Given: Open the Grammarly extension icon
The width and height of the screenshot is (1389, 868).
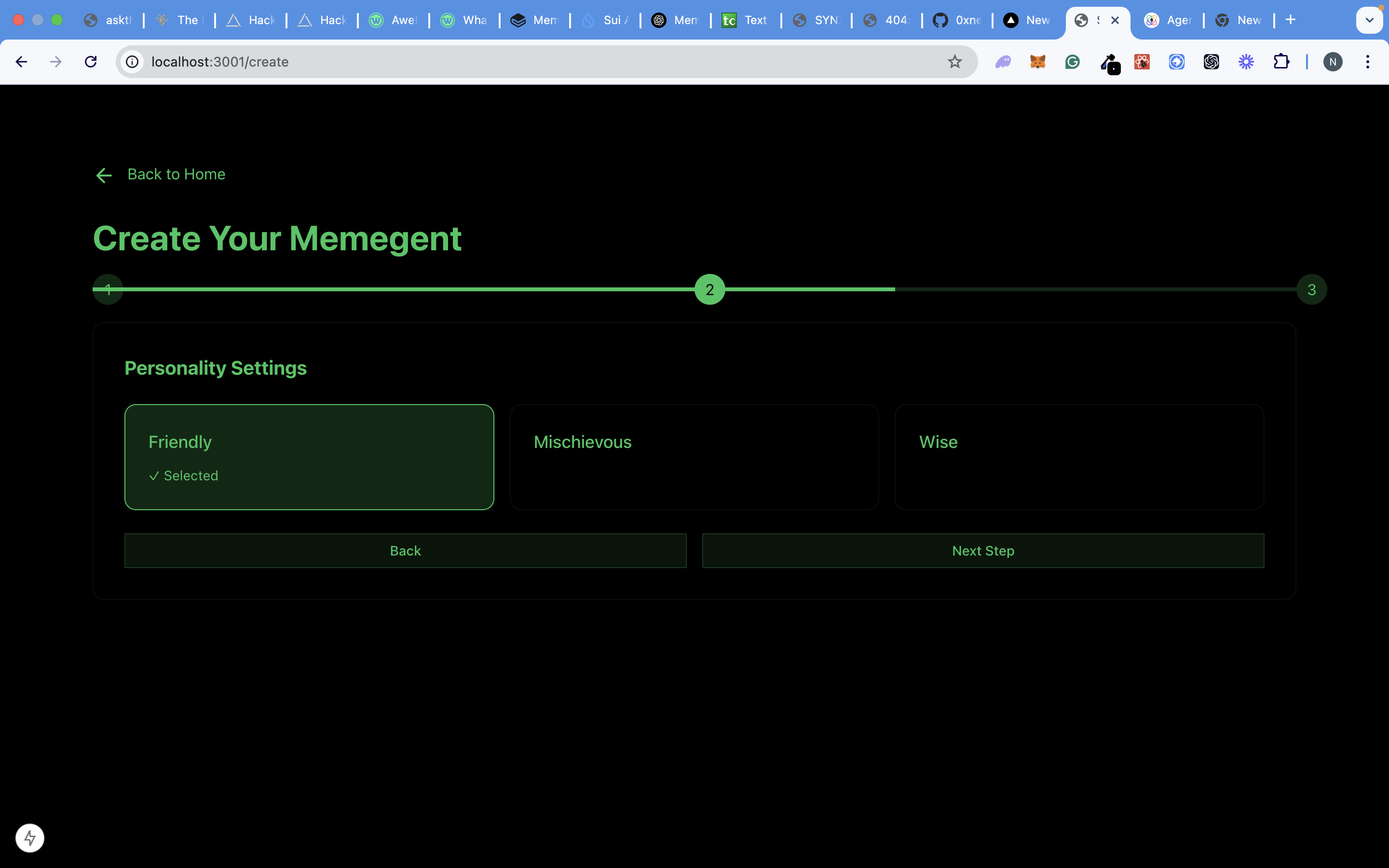Looking at the screenshot, I should (1072, 61).
